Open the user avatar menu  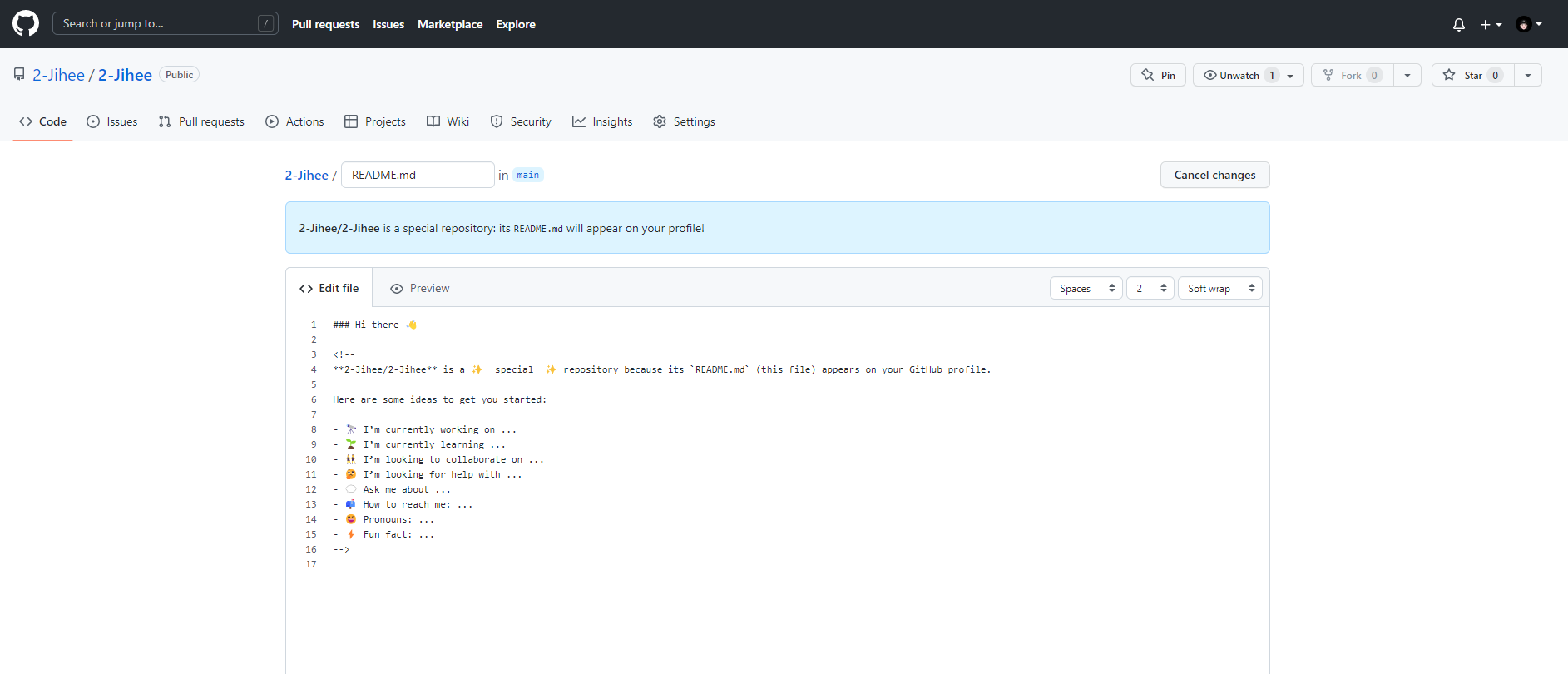1529,24
